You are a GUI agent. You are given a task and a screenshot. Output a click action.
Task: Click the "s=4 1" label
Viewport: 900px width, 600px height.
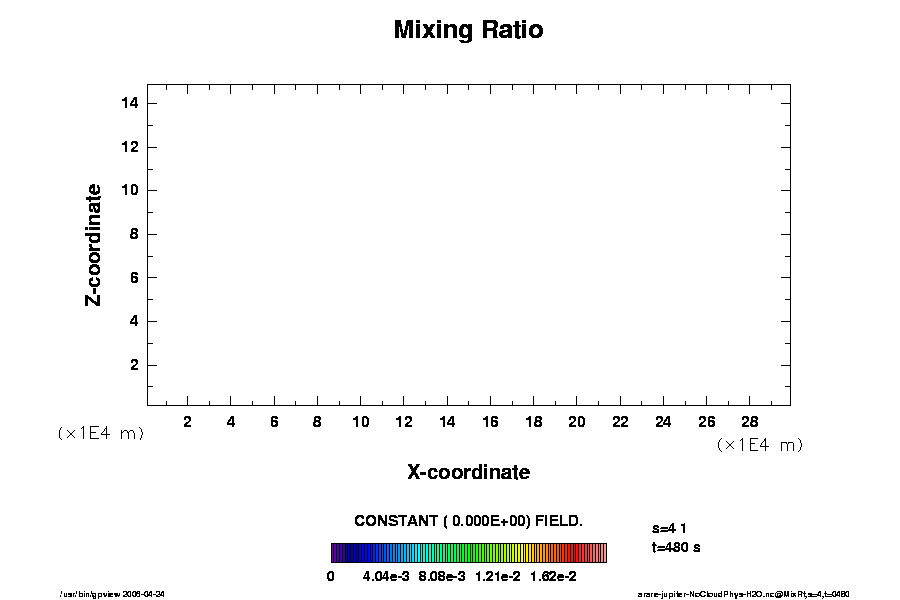[x=668, y=527]
